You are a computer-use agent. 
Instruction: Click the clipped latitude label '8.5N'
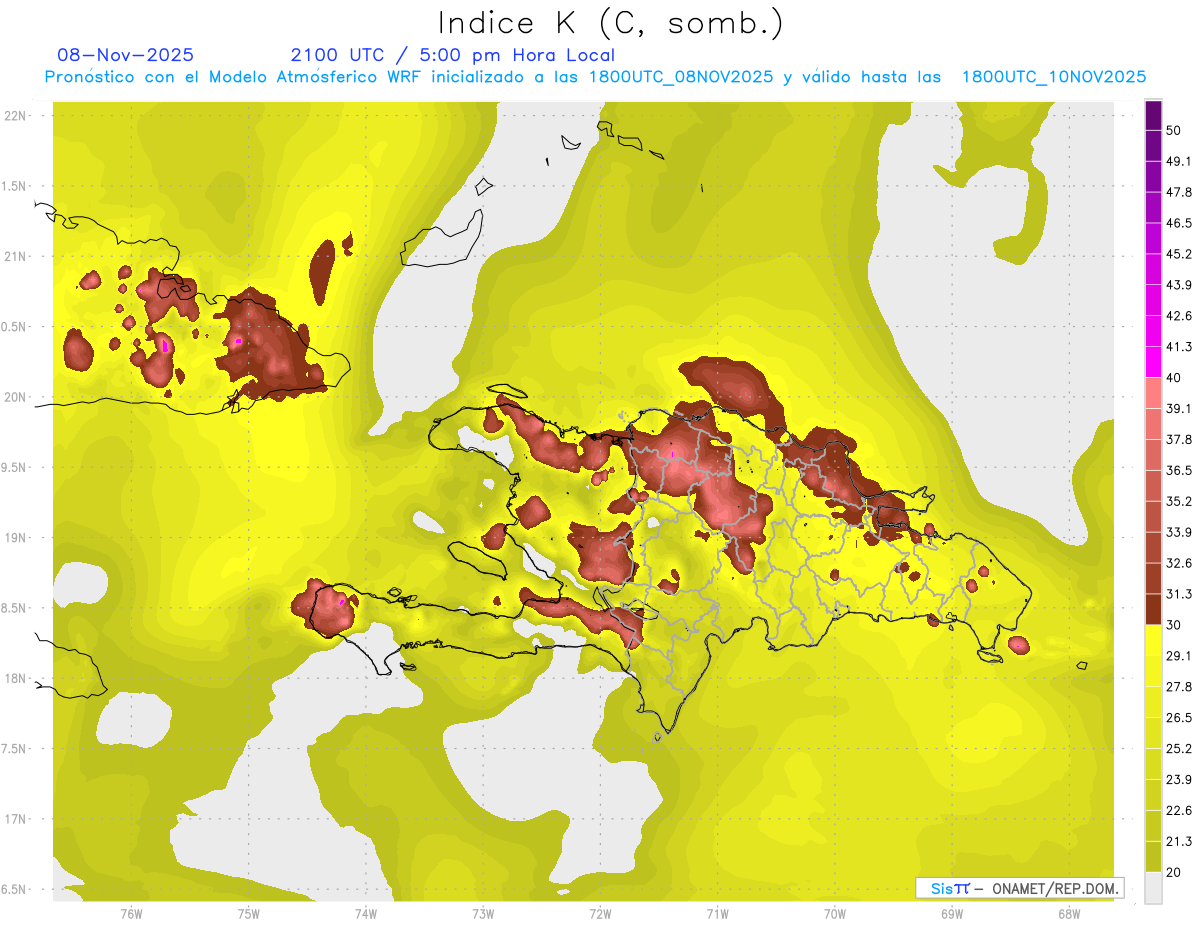[14, 608]
